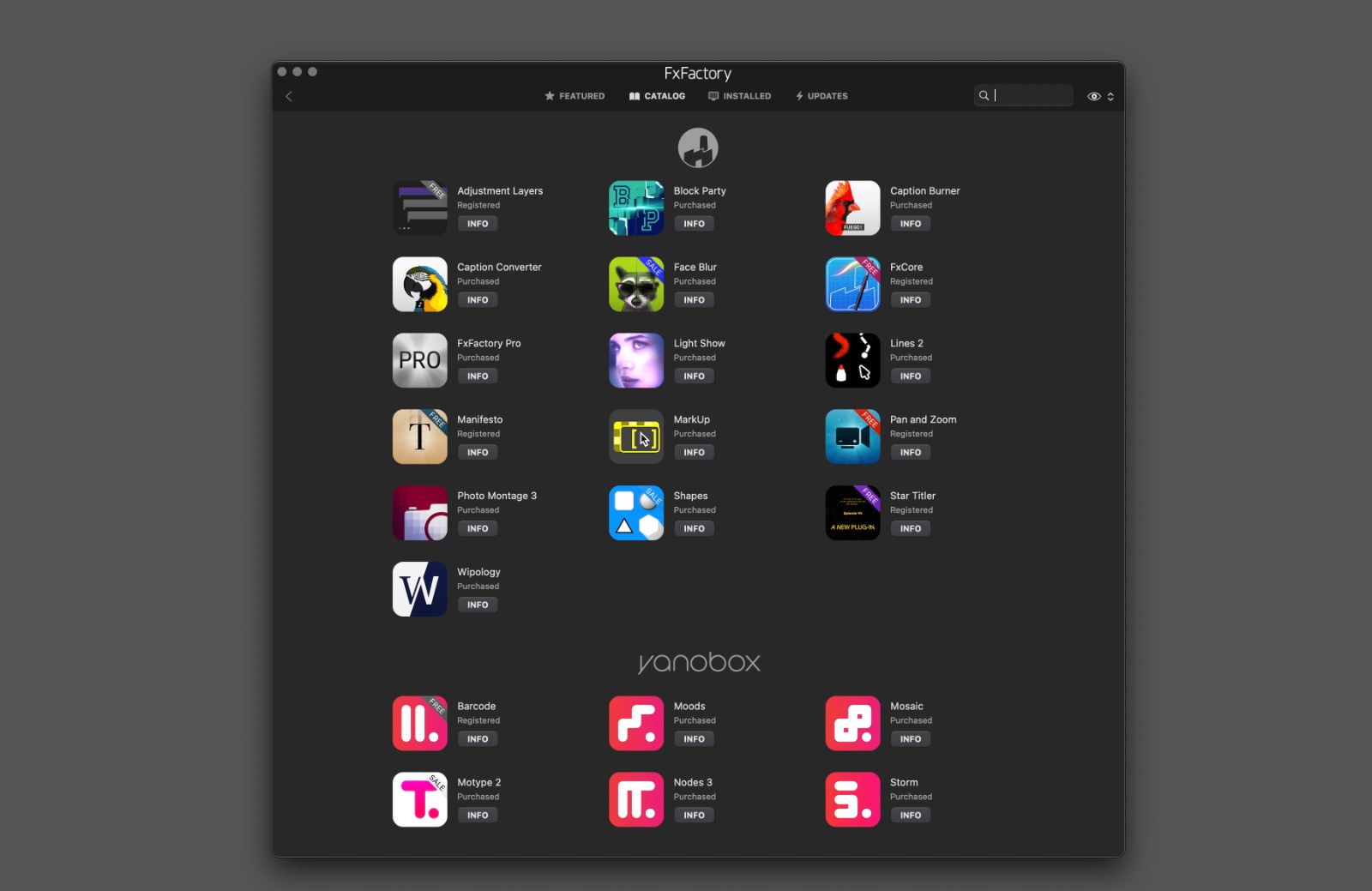Open the Motype 2 app icon
This screenshot has width=1372, height=891.
point(420,800)
